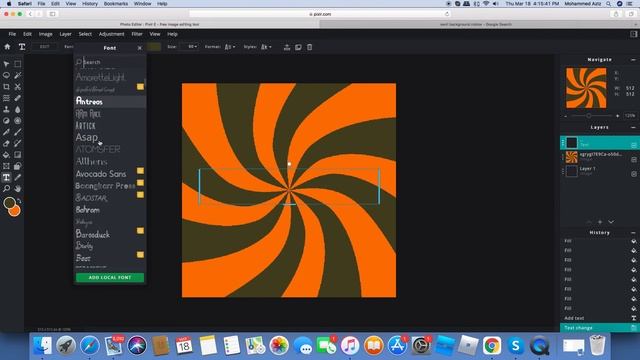Open the text Format dropdown
The width and height of the screenshot is (640, 360).
coord(230,47)
